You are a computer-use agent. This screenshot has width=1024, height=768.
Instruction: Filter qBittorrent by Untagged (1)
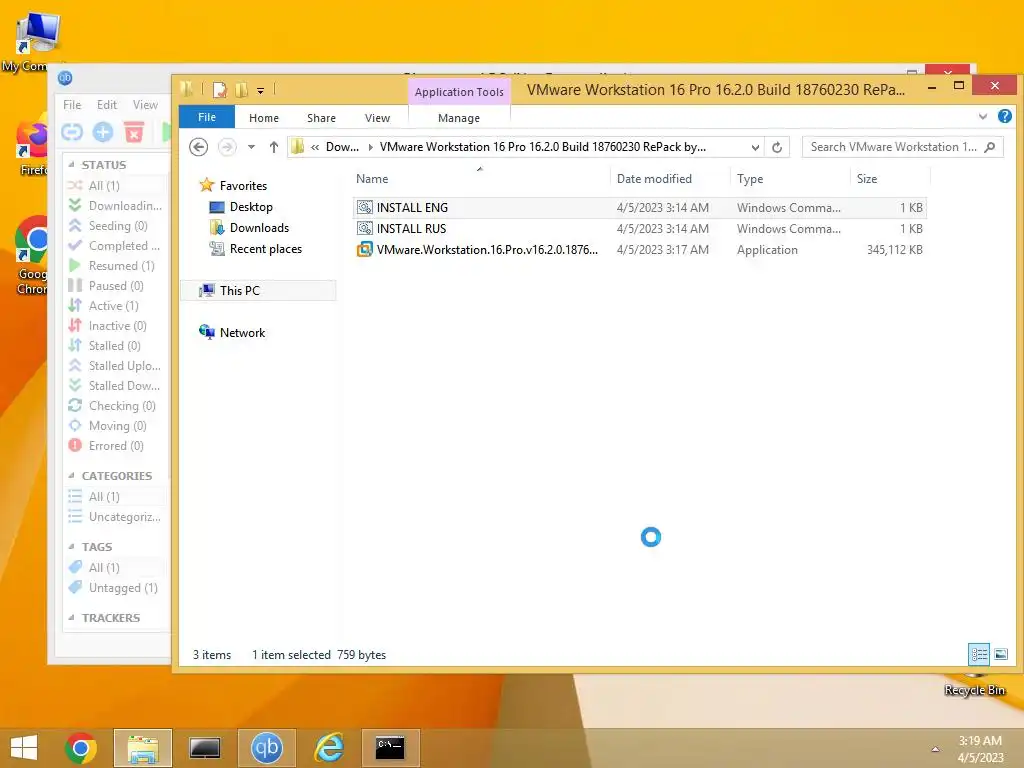(x=116, y=588)
